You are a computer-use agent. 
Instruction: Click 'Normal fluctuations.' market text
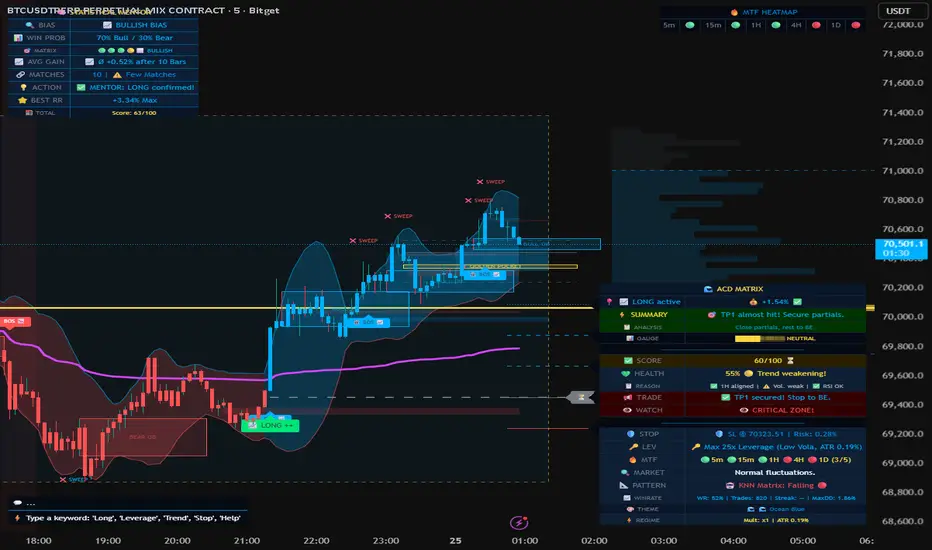[x=774, y=472]
